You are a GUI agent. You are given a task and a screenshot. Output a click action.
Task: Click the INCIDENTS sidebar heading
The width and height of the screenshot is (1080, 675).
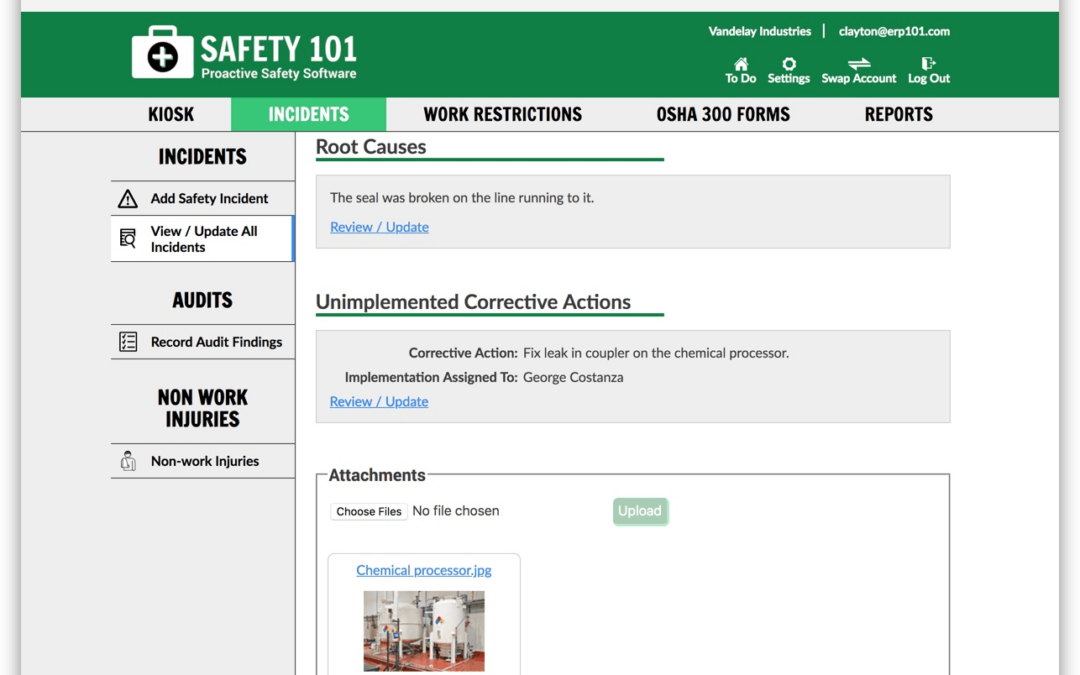click(x=202, y=157)
